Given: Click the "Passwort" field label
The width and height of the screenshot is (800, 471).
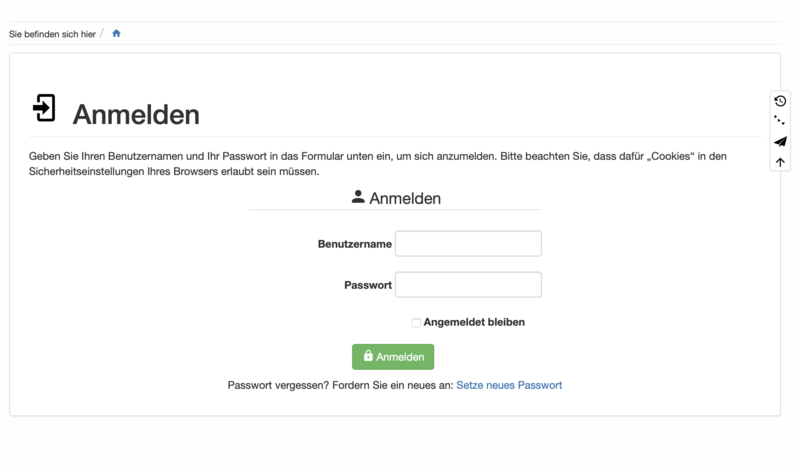Looking at the screenshot, I should point(368,285).
